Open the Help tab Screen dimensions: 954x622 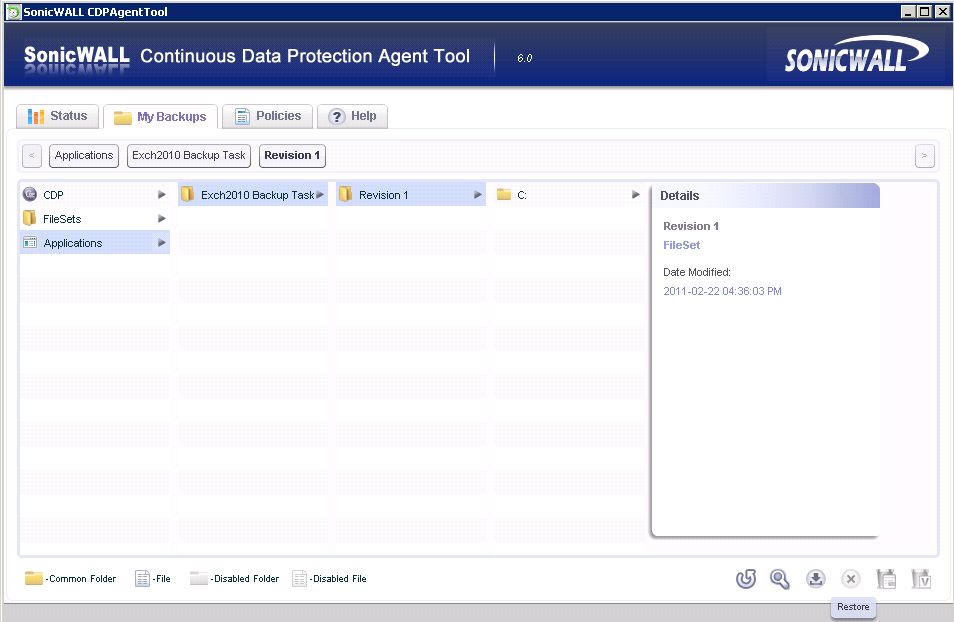tap(352, 116)
